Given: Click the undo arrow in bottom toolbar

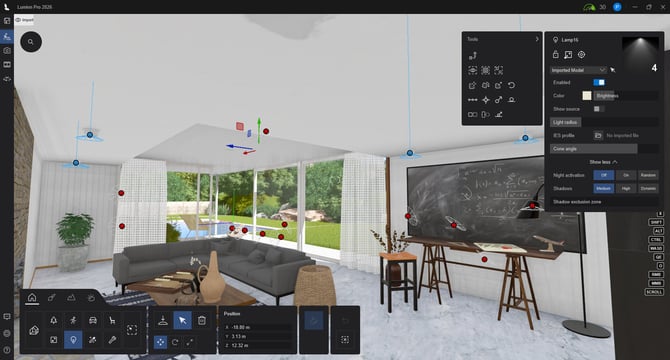Looking at the screenshot, I should (x=345, y=320).
